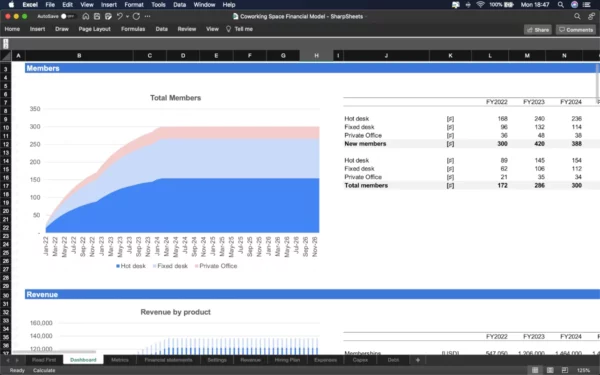The height and width of the screenshot is (375, 600).
Task: Click the select-all corner triangle
Action: (6, 56)
